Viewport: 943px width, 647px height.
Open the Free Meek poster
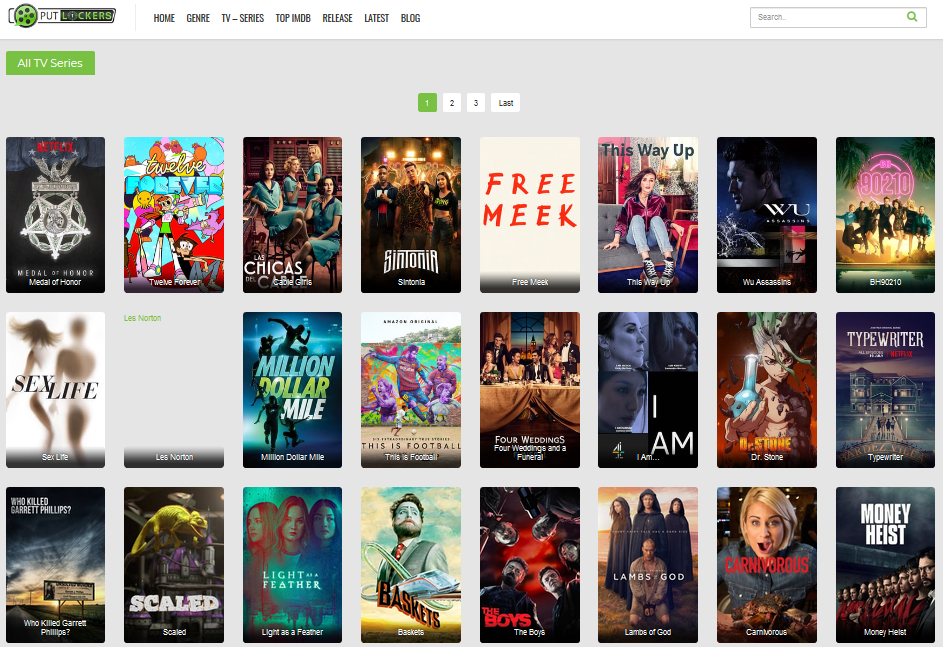click(530, 215)
